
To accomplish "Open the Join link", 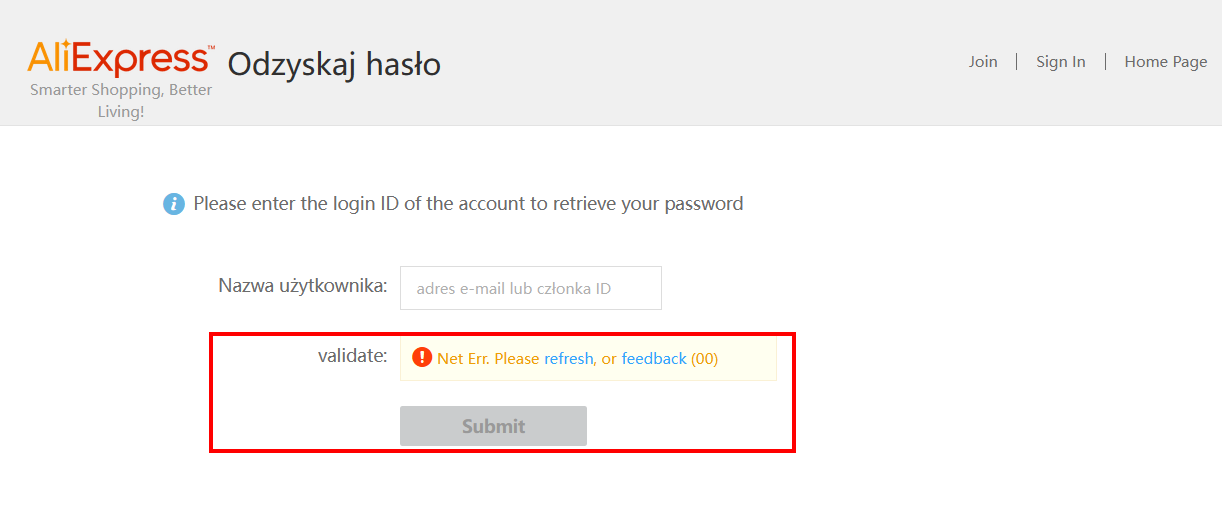I will [982, 62].
